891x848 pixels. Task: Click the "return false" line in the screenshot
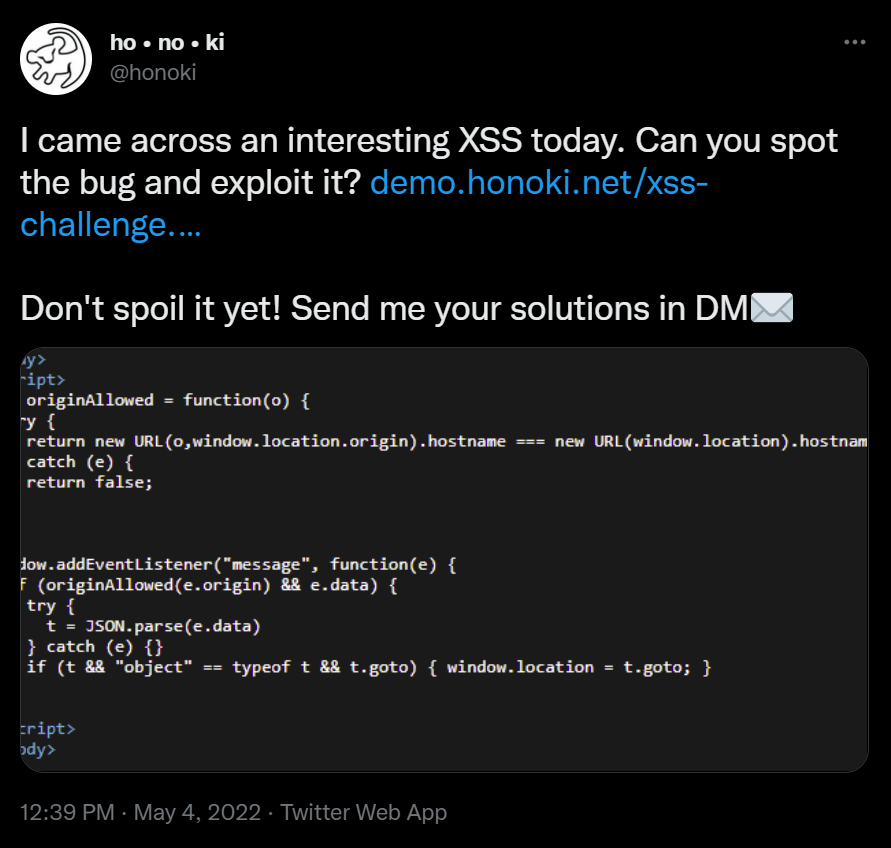tap(95, 482)
